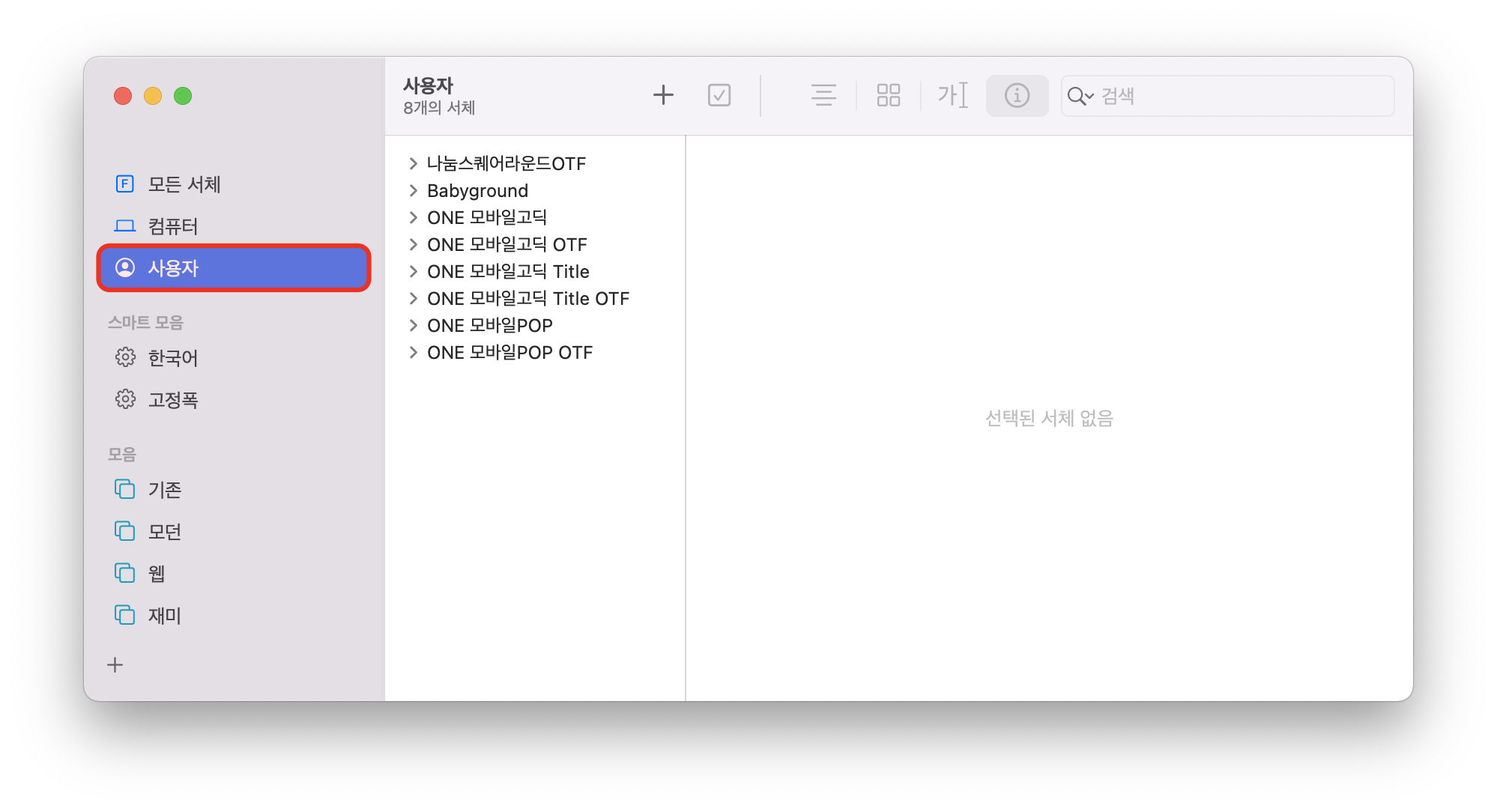Click the 재미 collection
Screen dimensions: 1497x812
(x=164, y=616)
